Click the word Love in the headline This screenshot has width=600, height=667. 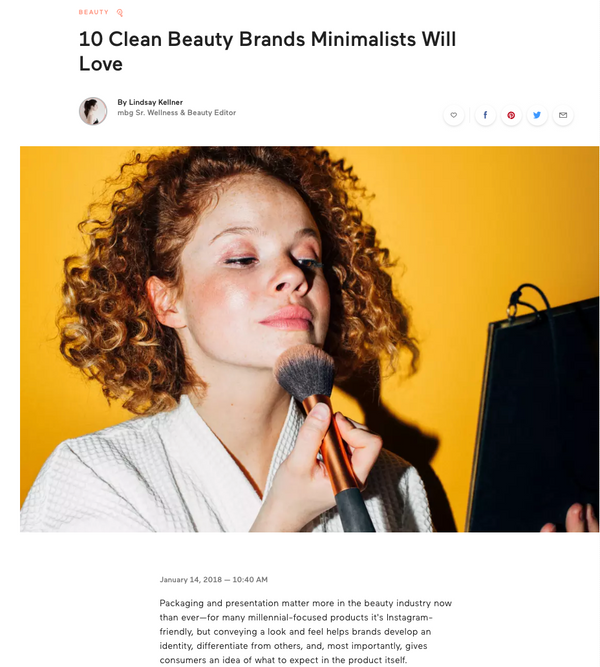pyautogui.click(x=101, y=64)
